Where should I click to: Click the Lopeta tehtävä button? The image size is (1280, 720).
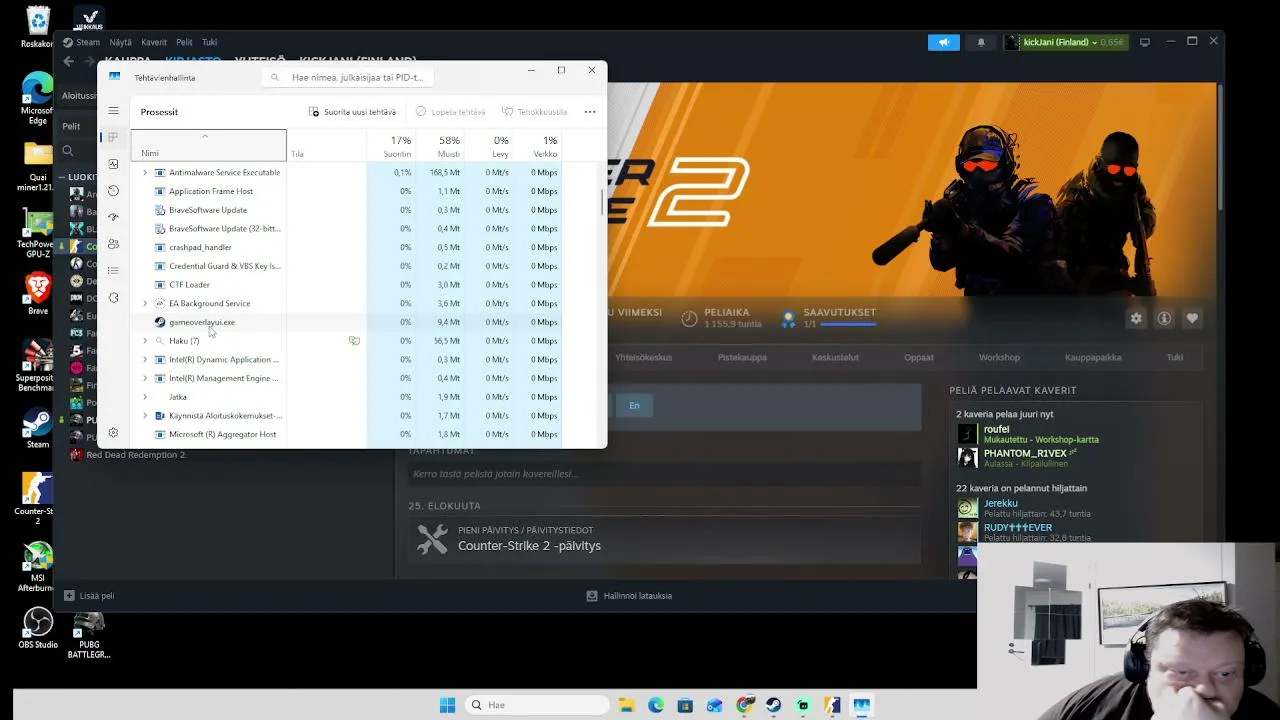(x=450, y=112)
